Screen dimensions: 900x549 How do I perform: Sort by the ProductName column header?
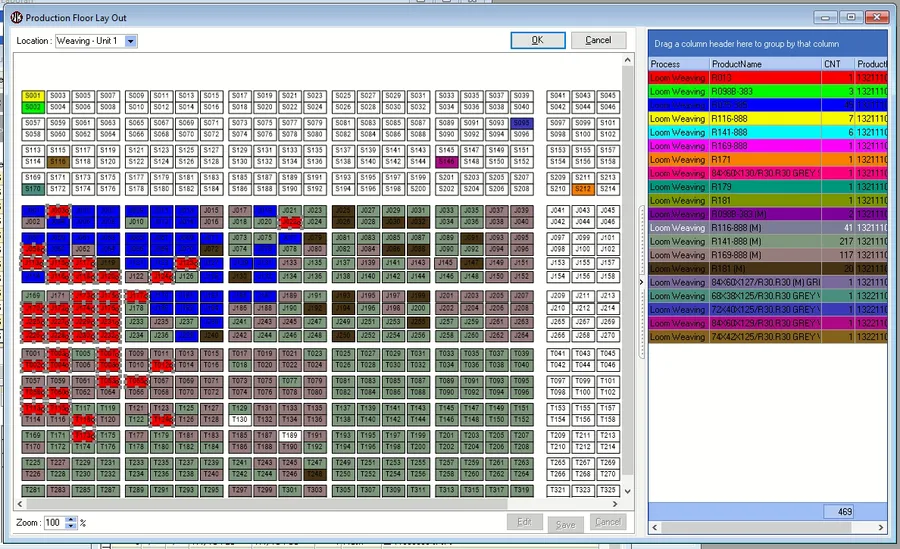coord(765,64)
